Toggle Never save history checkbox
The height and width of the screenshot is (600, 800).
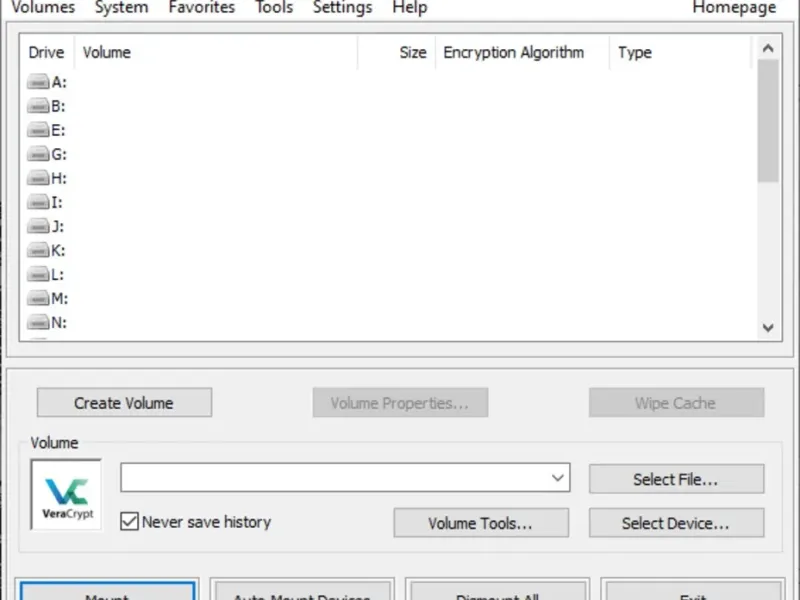click(x=129, y=521)
